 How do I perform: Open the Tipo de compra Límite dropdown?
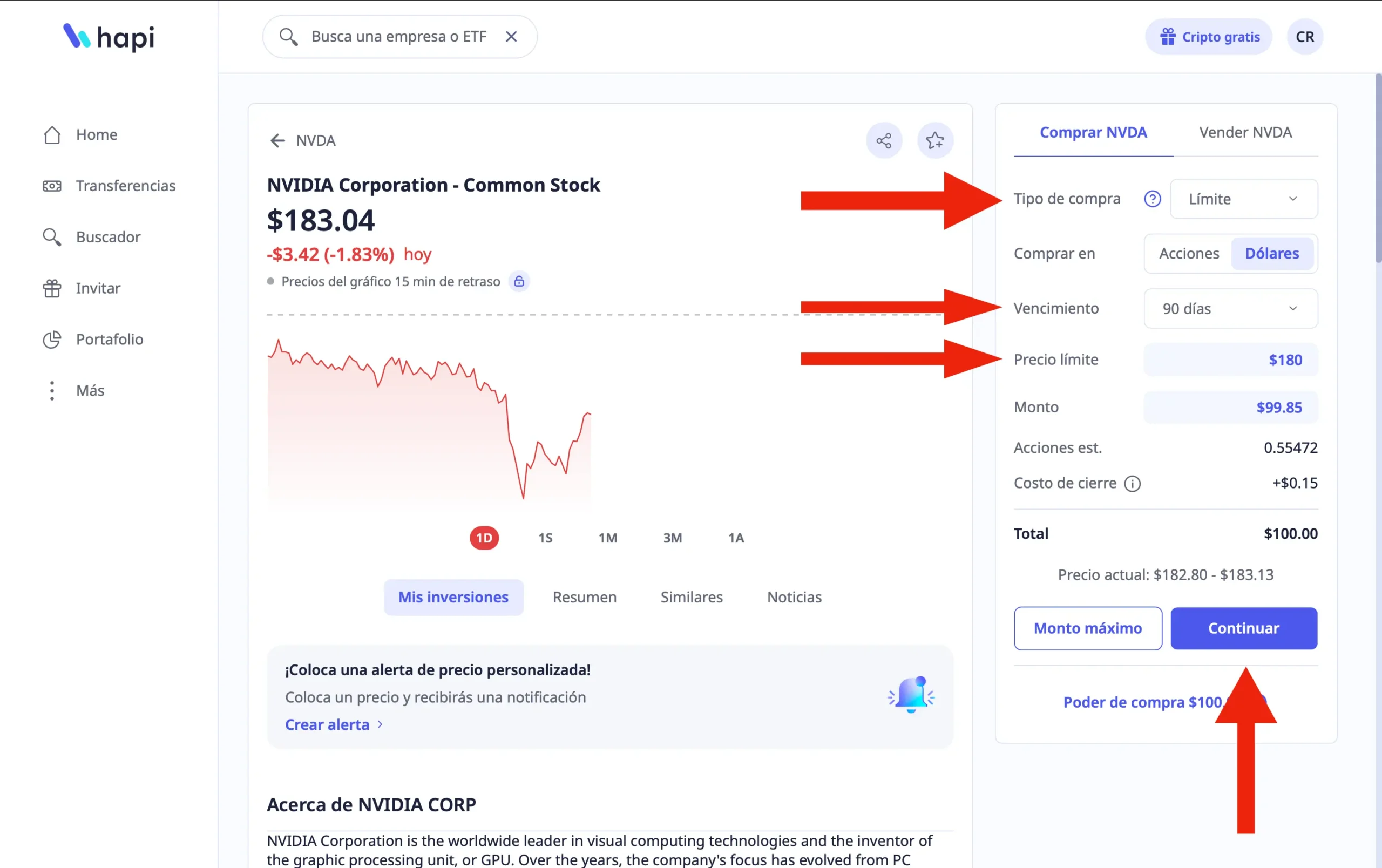pyautogui.click(x=1243, y=199)
